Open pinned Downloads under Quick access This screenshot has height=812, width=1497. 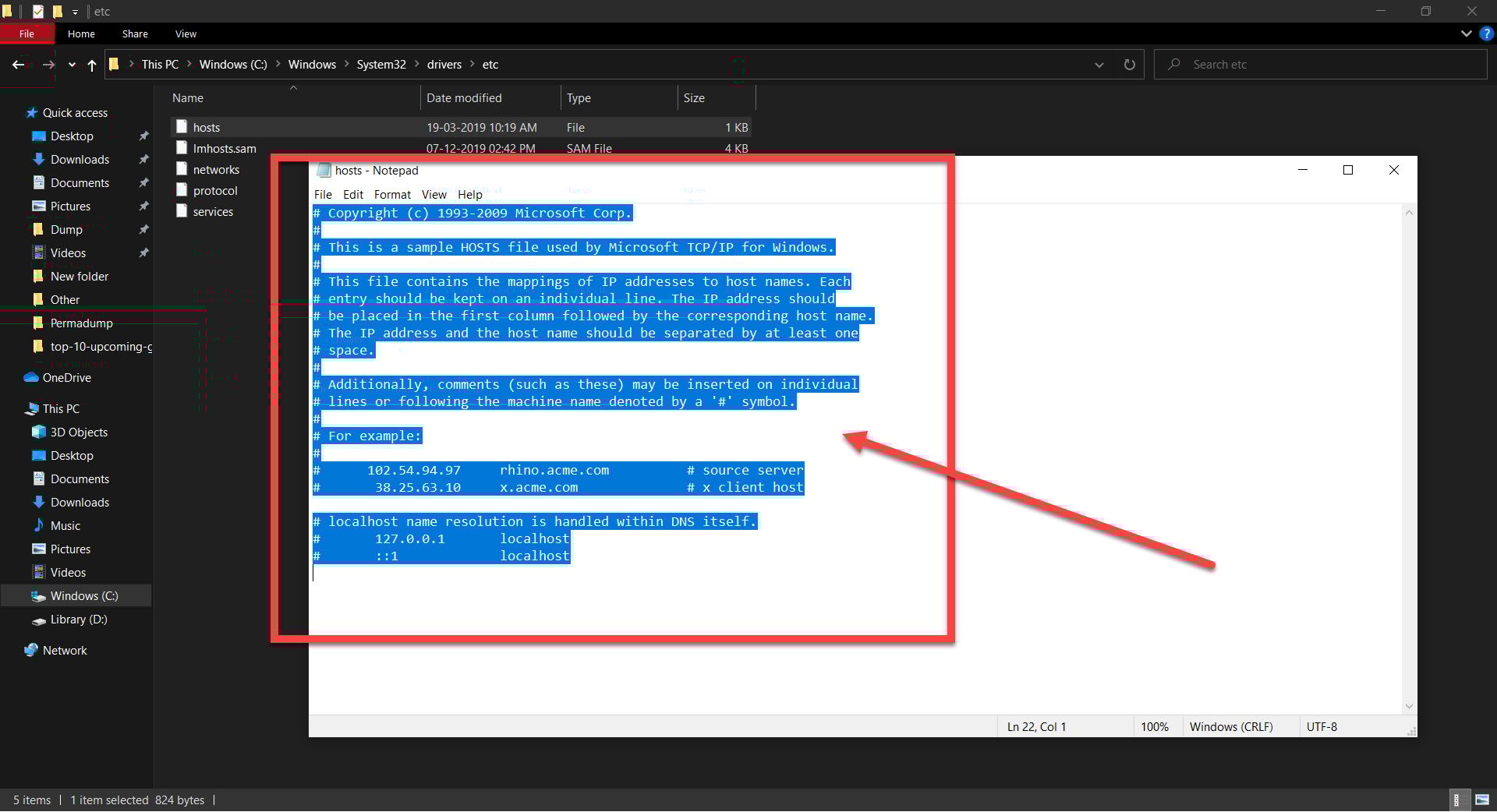pyautogui.click(x=80, y=159)
